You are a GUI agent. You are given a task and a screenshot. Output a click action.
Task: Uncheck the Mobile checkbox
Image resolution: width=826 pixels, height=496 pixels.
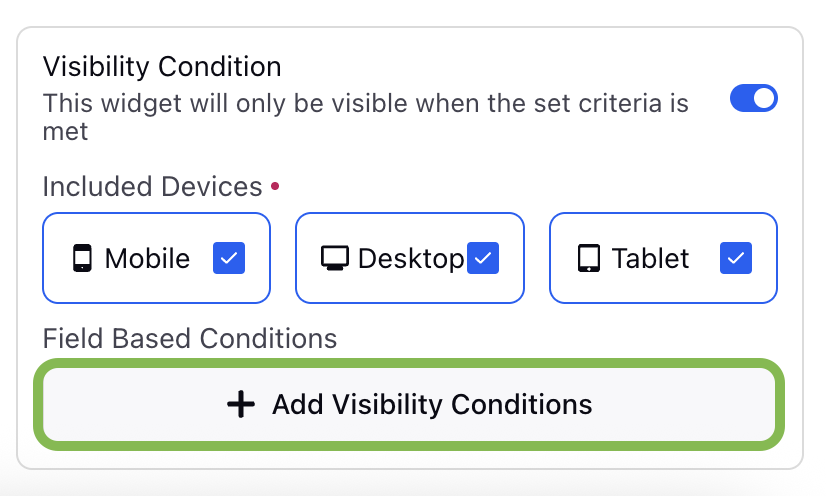229,258
